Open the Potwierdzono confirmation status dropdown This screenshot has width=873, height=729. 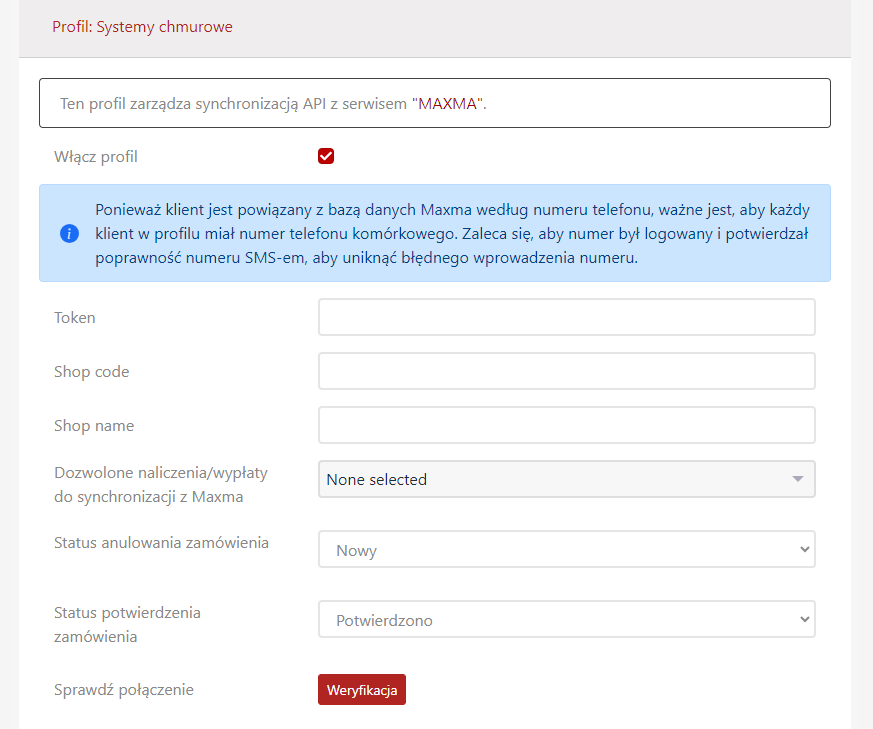pyautogui.click(x=566, y=619)
